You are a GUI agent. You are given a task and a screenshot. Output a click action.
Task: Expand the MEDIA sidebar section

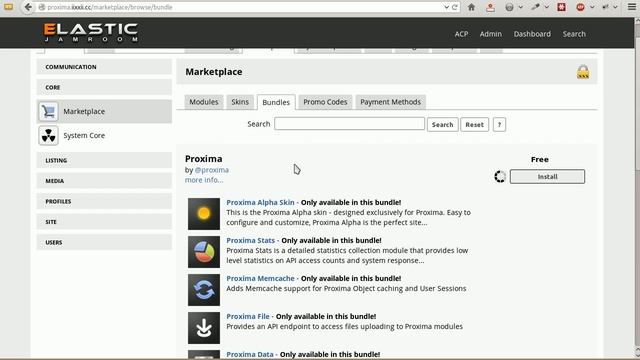[104, 181]
